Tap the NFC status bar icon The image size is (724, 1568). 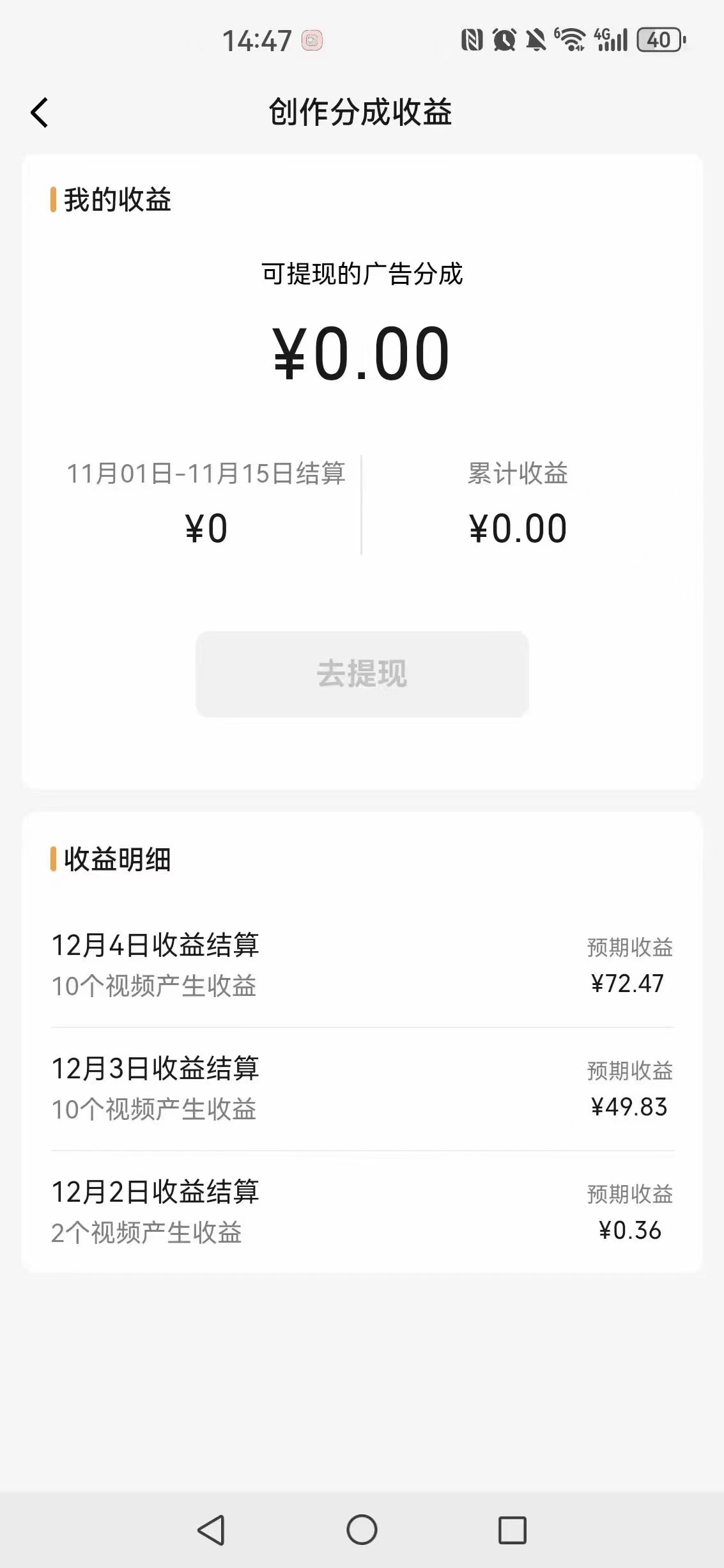(472, 40)
